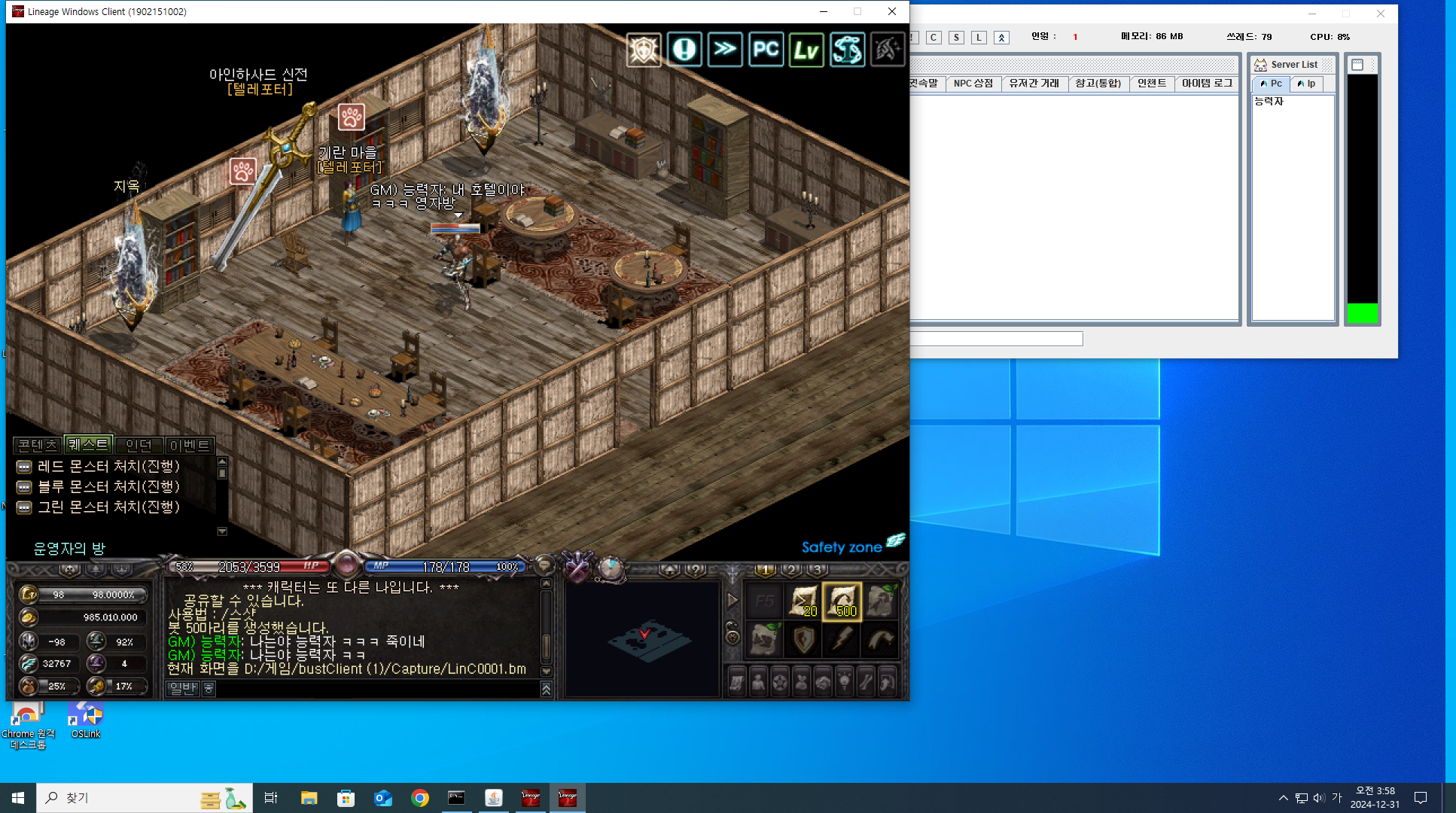Click the L button in the server tool
The image size is (1456, 813).
(x=979, y=37)
